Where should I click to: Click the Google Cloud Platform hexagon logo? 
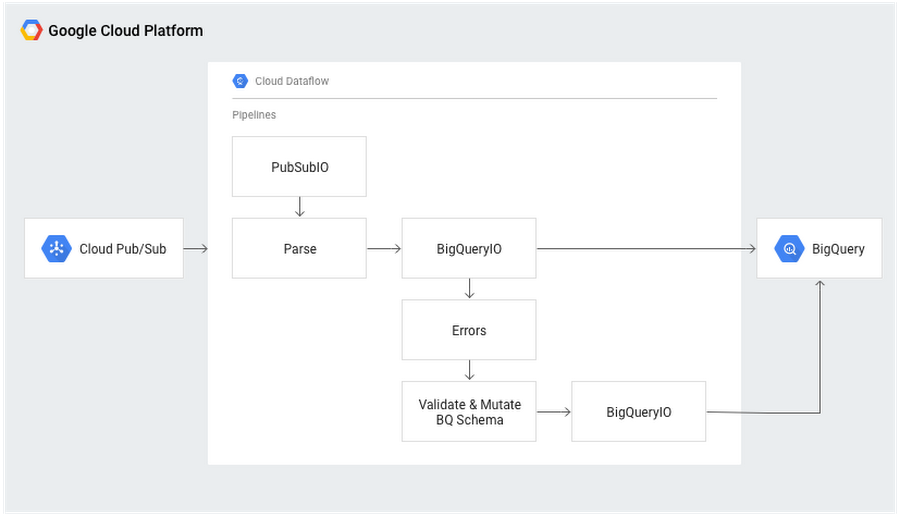(32, 30)
